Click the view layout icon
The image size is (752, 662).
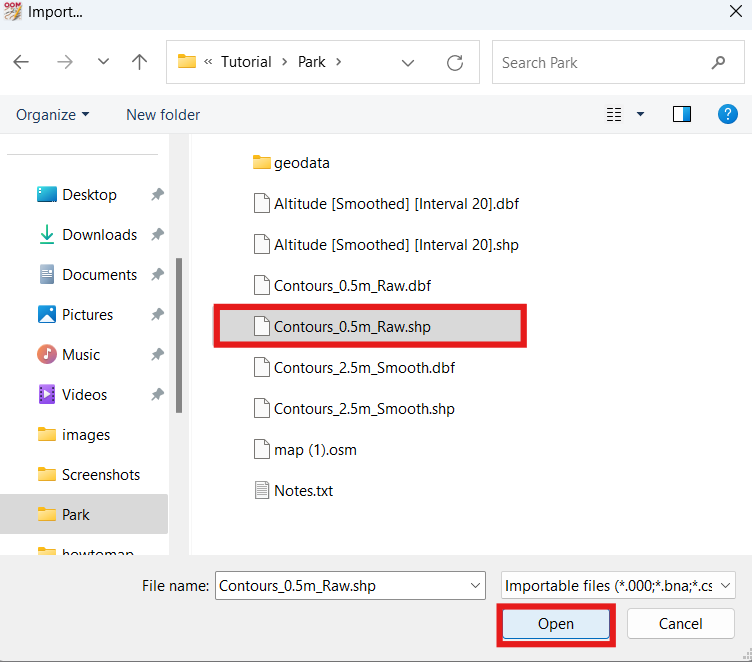614,115
